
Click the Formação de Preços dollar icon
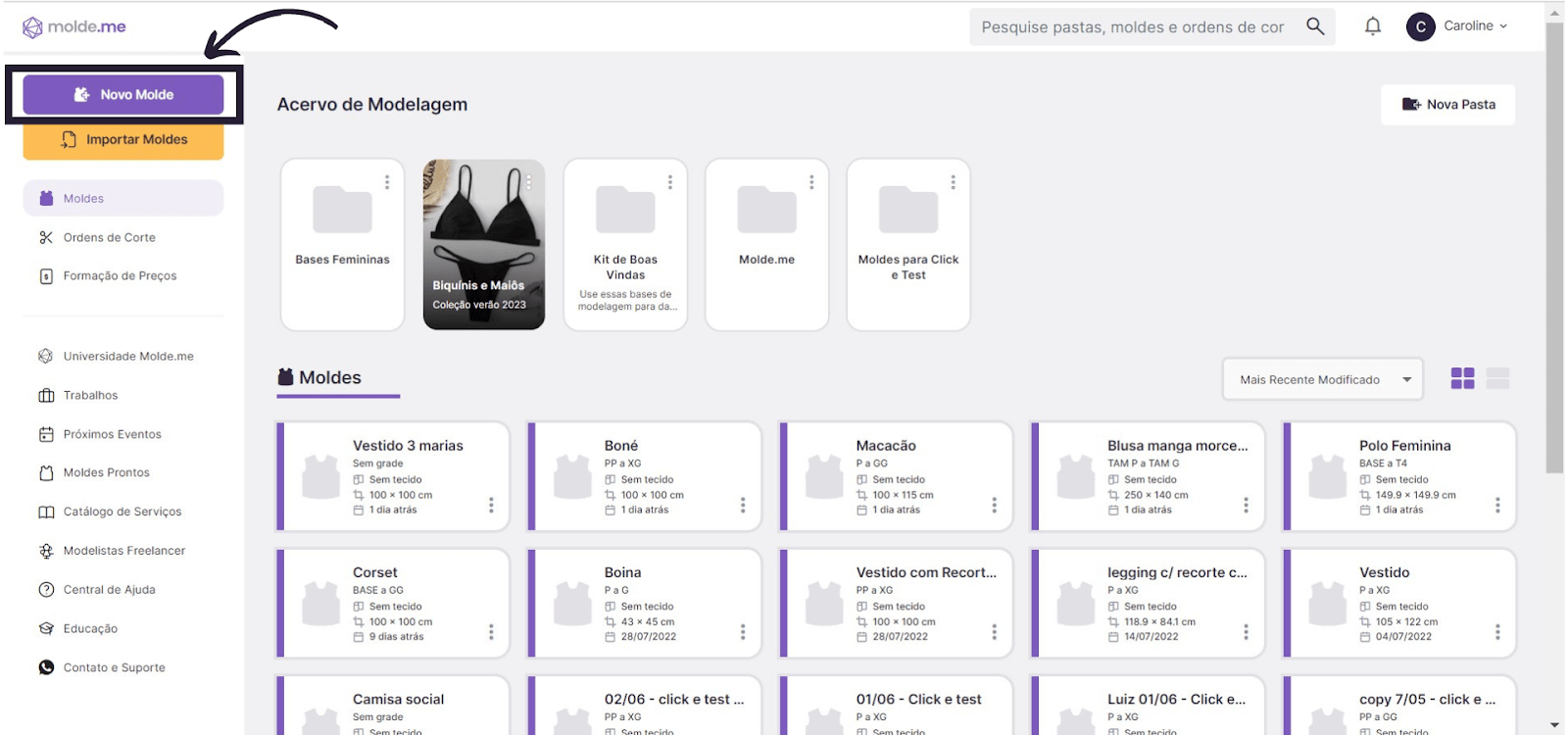(46, 276)
